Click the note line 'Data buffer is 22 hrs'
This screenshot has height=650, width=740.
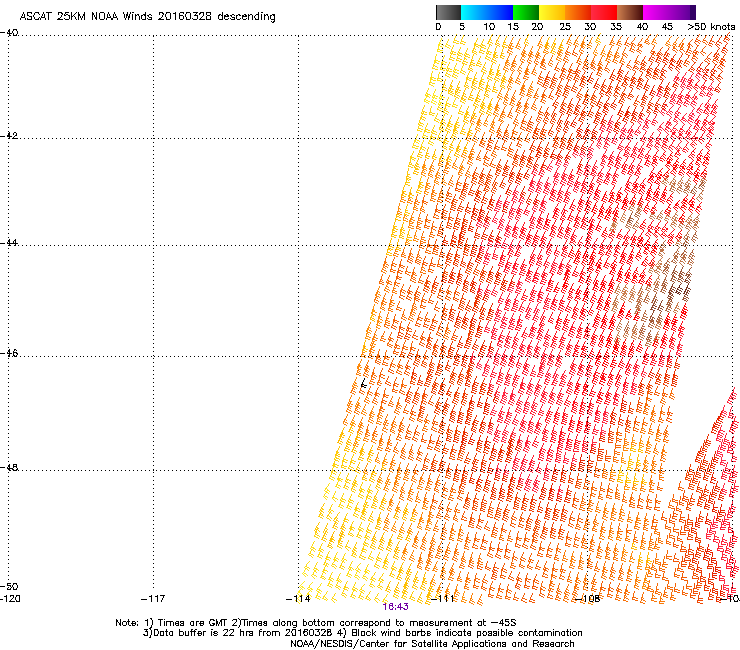click(x=205, y=633)
